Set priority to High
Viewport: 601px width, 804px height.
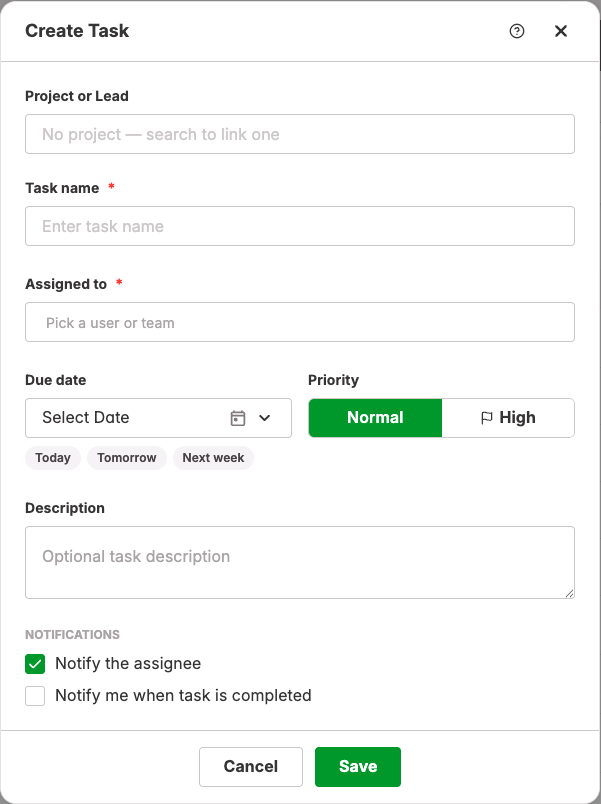508,418
